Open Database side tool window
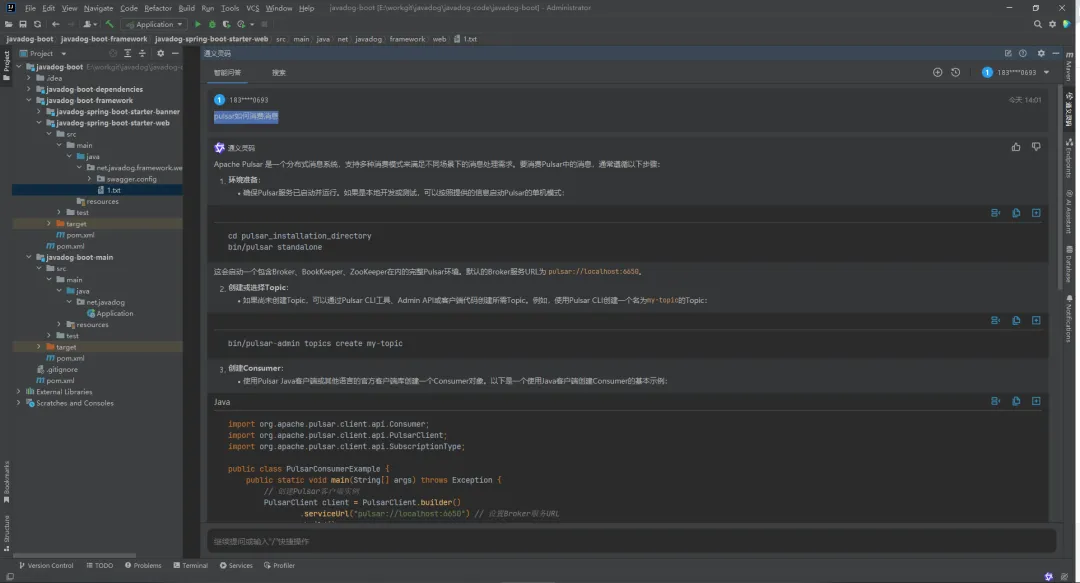Image resolution: width=1080 pixels, height=583 pixels. [x=1068, y=264]
